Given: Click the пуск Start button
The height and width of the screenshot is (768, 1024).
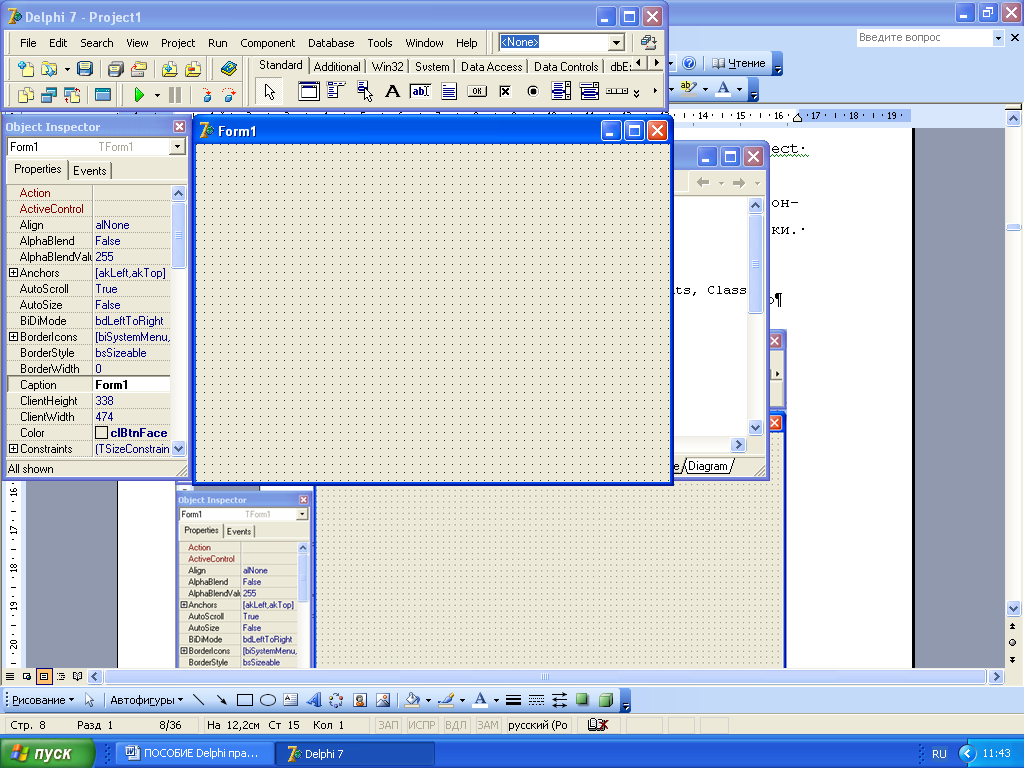Looking at the screenshot, I should pyautogui.click(x=47, y=754).
